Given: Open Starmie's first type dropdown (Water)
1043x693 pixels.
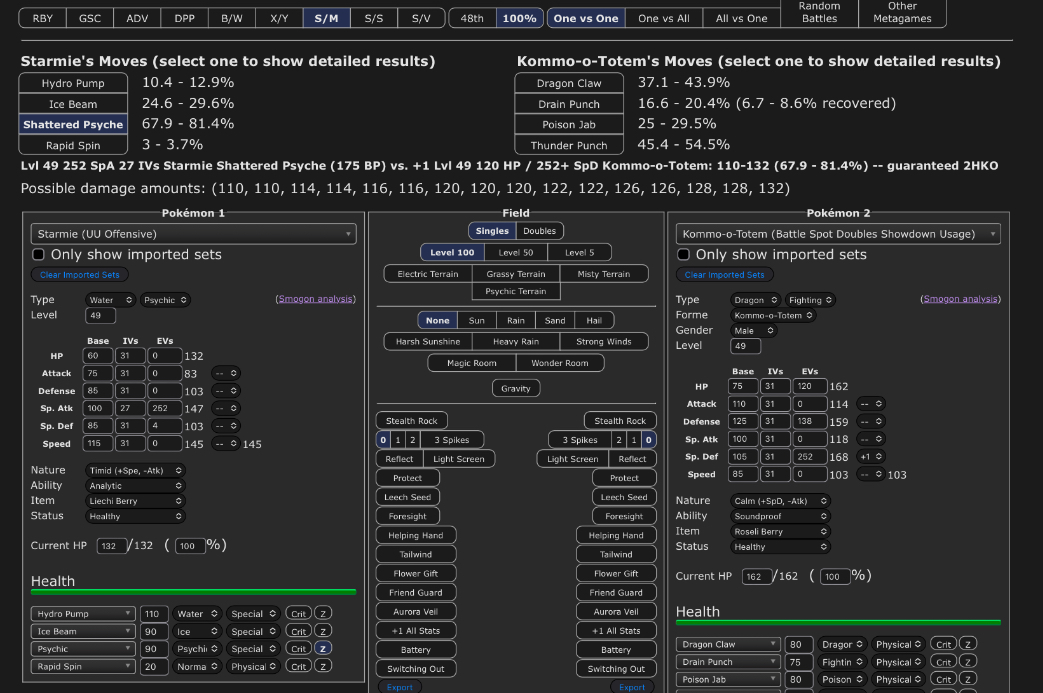Looking at the screenshot, I should pyautogui.click(x=110, y=300).
